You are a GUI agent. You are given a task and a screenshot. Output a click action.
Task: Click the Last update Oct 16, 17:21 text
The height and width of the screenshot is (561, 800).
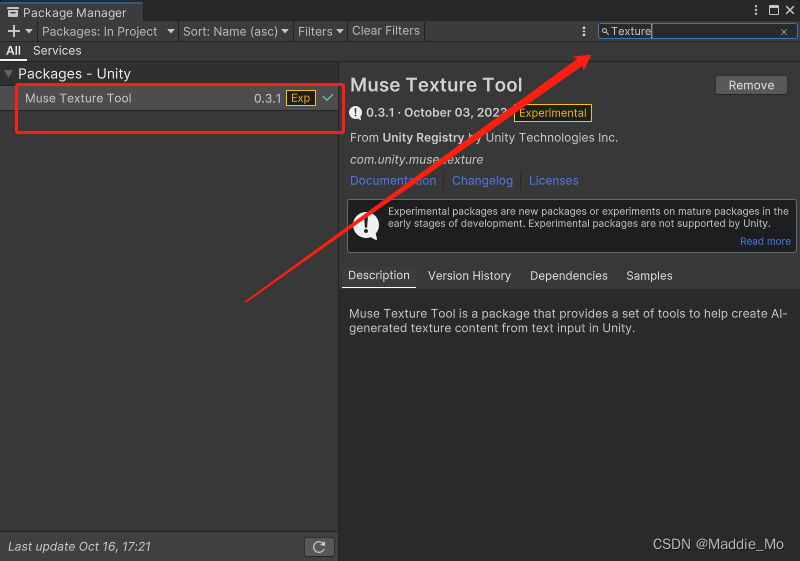pos(80,547)
